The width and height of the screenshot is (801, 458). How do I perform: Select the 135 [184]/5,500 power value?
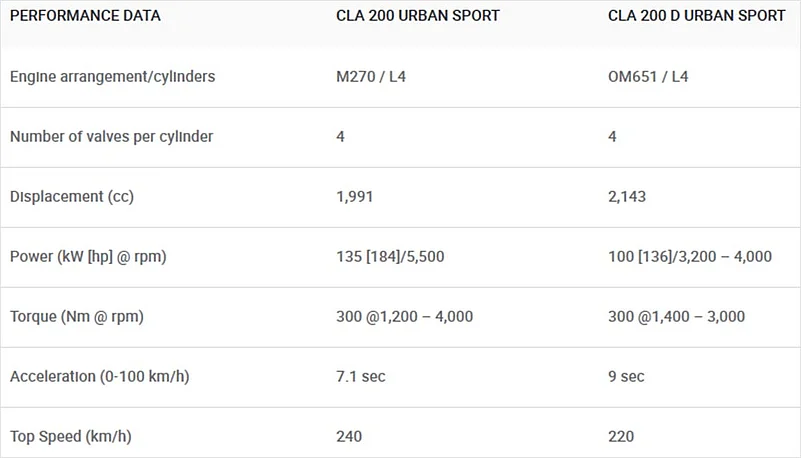click(x=390, y=256)
